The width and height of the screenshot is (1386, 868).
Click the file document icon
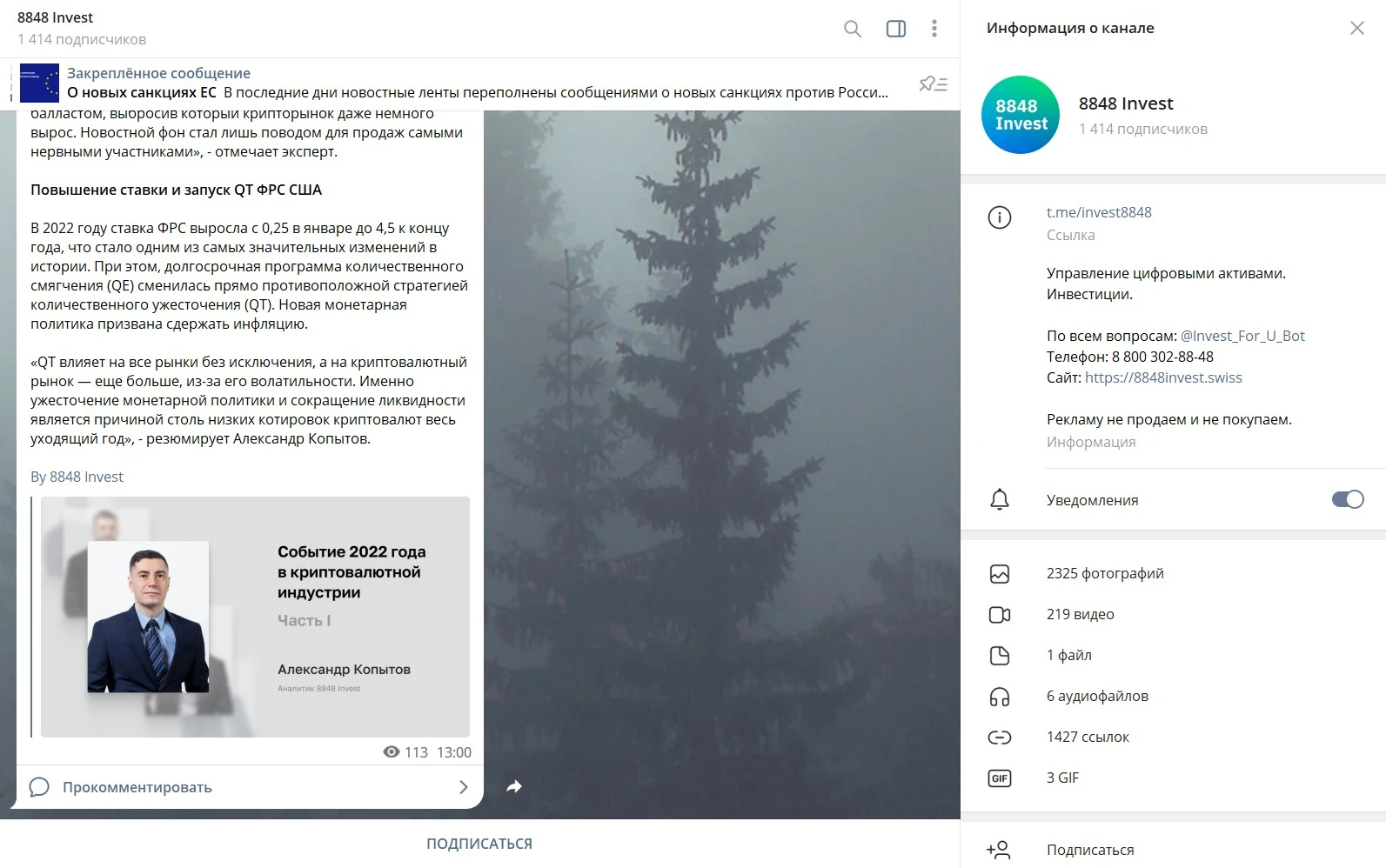pos(1000,656)
